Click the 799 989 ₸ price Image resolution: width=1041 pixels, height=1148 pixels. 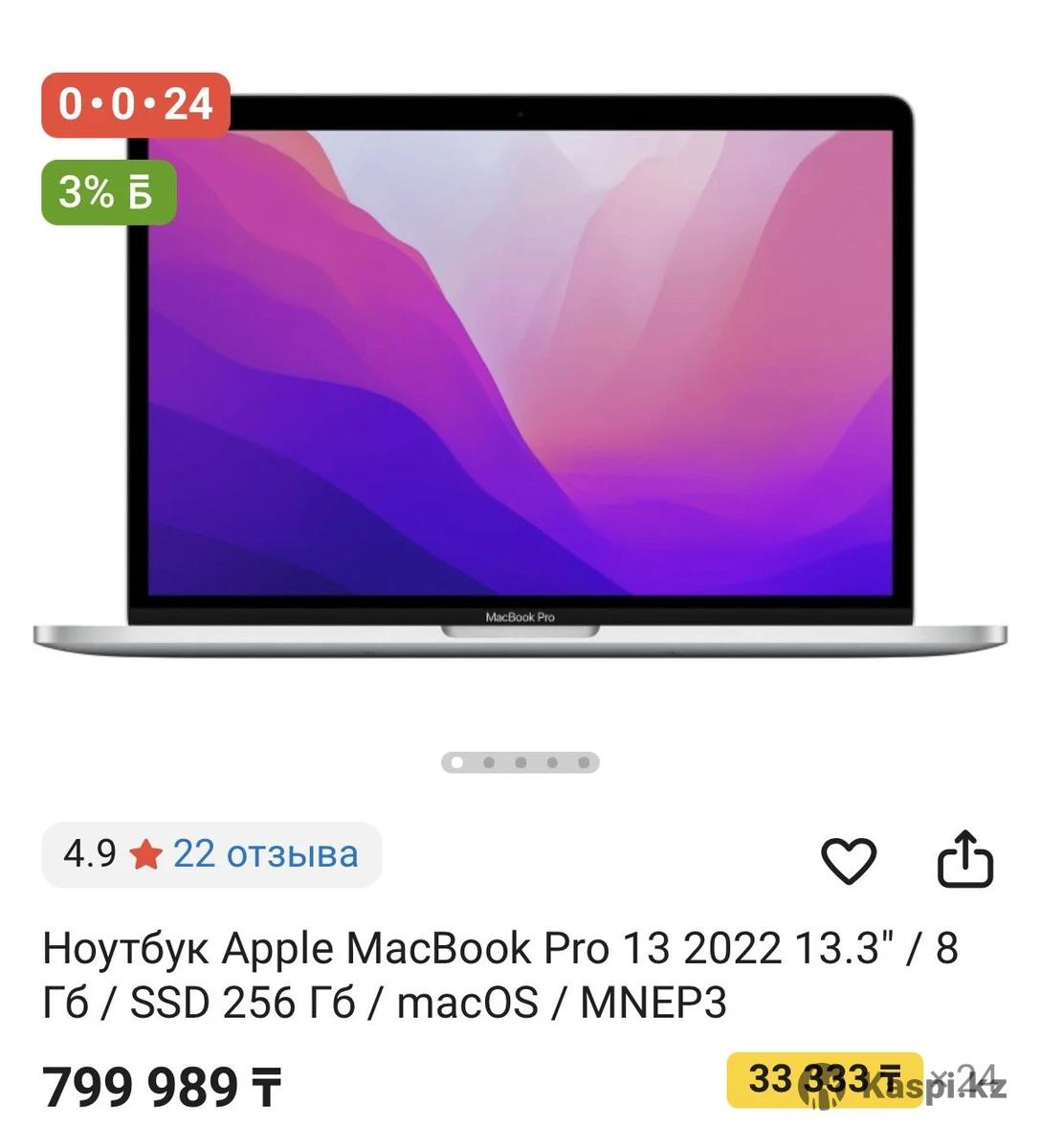163,1088
